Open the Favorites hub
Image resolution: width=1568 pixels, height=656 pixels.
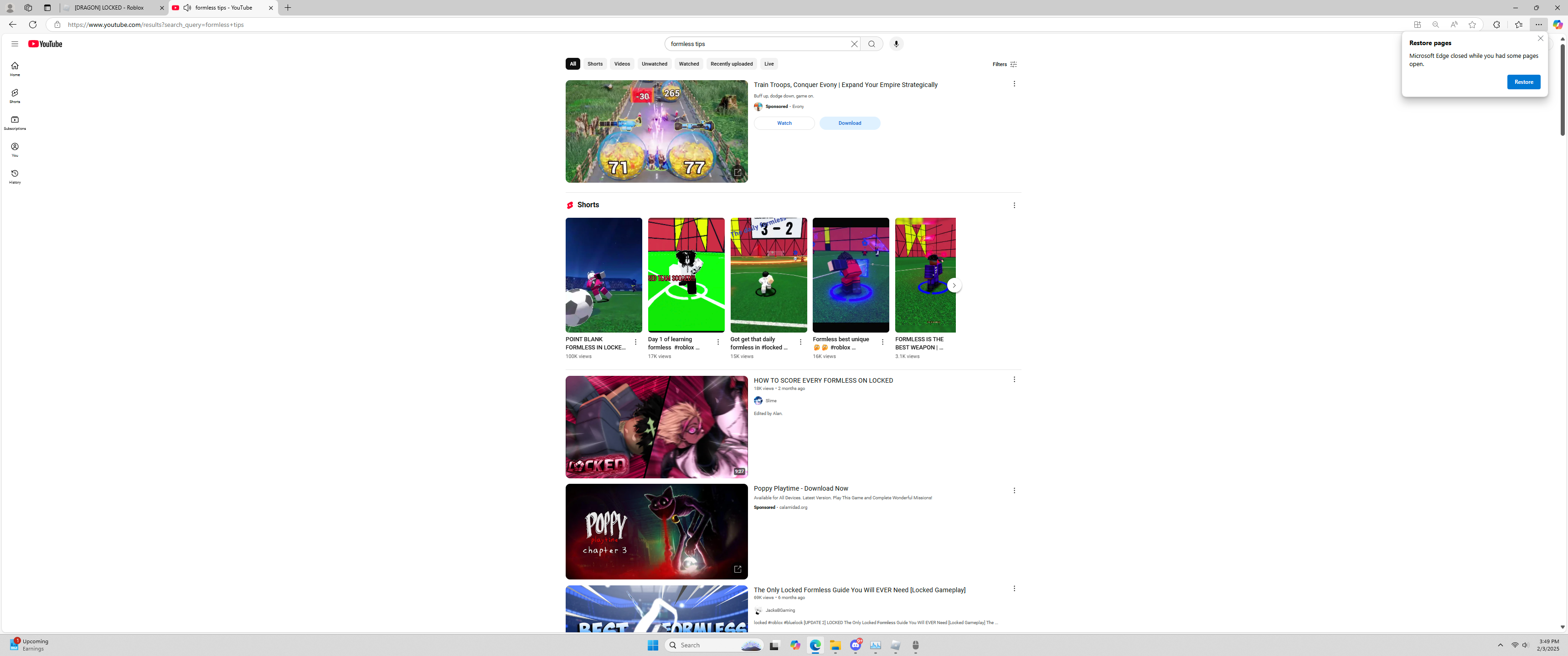pos(1519,24)
